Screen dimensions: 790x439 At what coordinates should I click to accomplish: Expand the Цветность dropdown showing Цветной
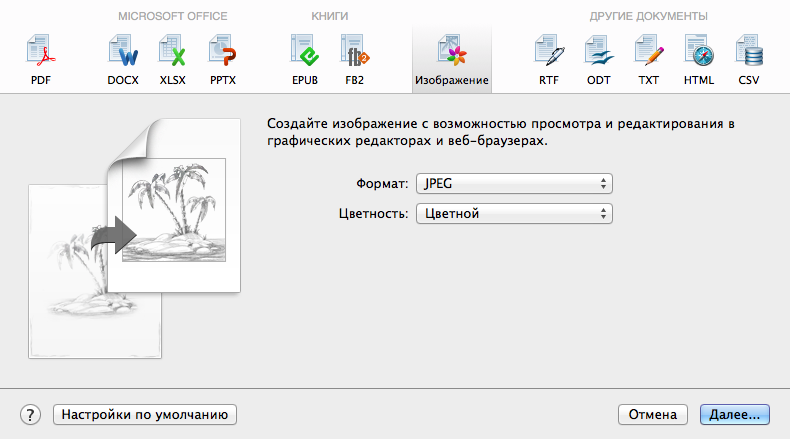pyautogui.click(x=514, y=213)
